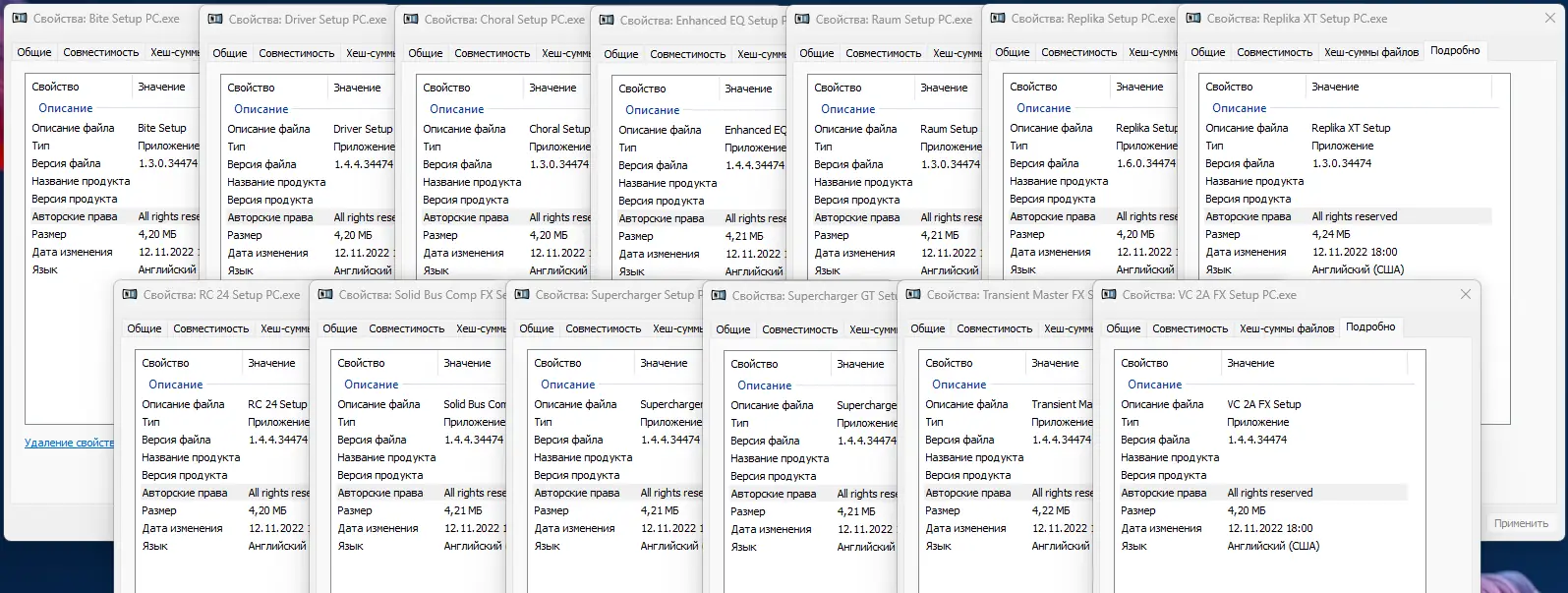Open Совместимость tab in Transient Master window
This screenshot has height=593, width=1568.
tap(995, 328)
